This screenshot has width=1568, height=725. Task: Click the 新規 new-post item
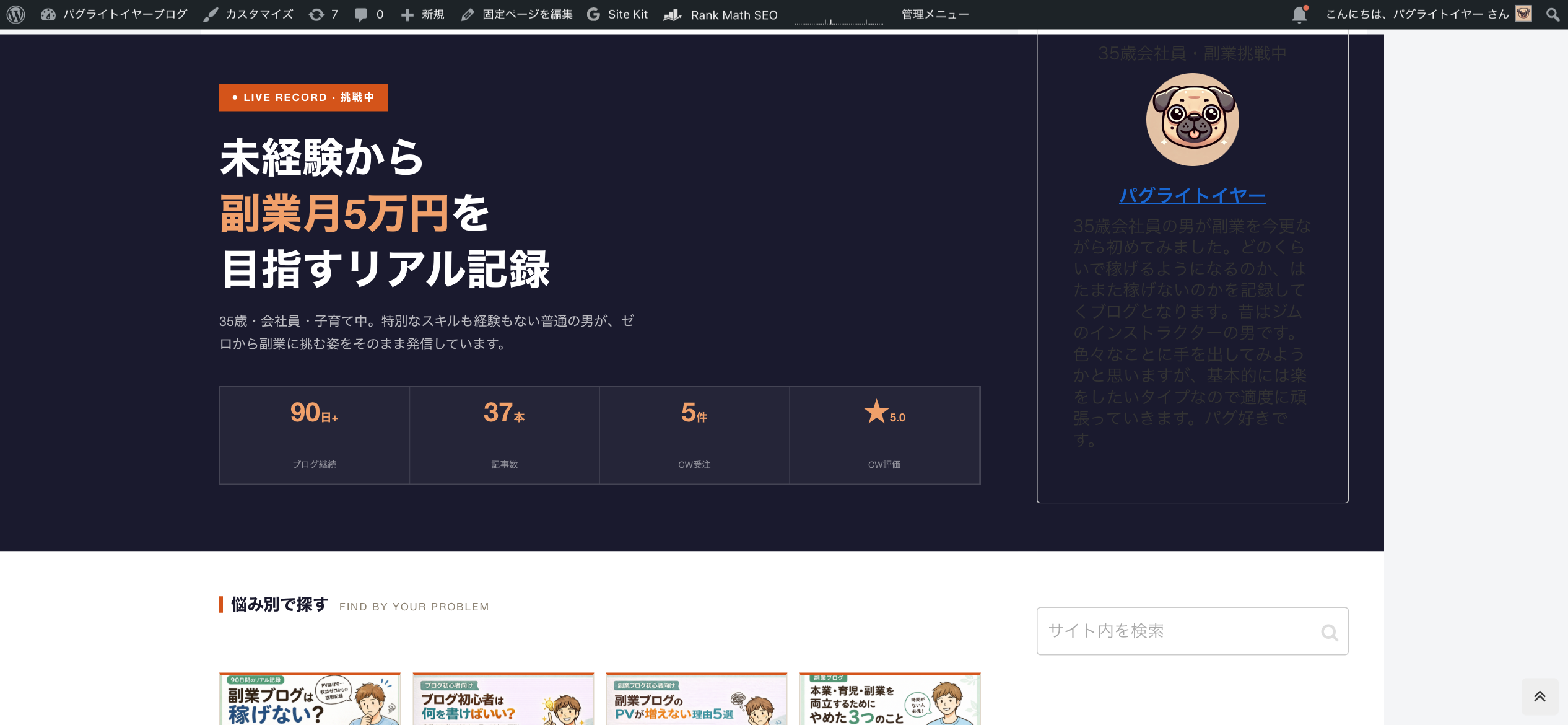(423, 14)
